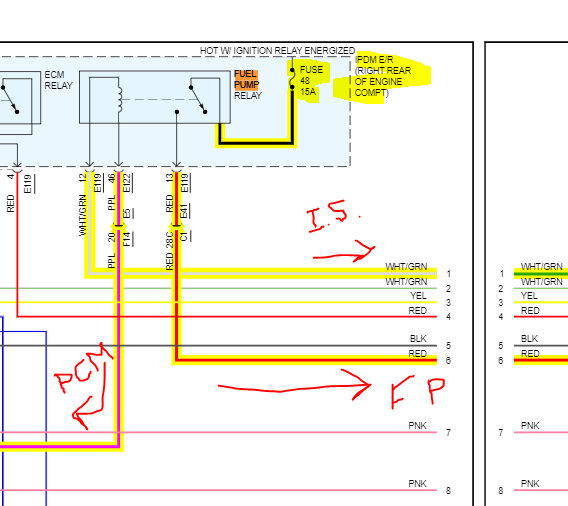The height and width of the screenshot is (506, 568).
Task: Click terminal number '28C' on the RED wire
Action: pos(170,240)
